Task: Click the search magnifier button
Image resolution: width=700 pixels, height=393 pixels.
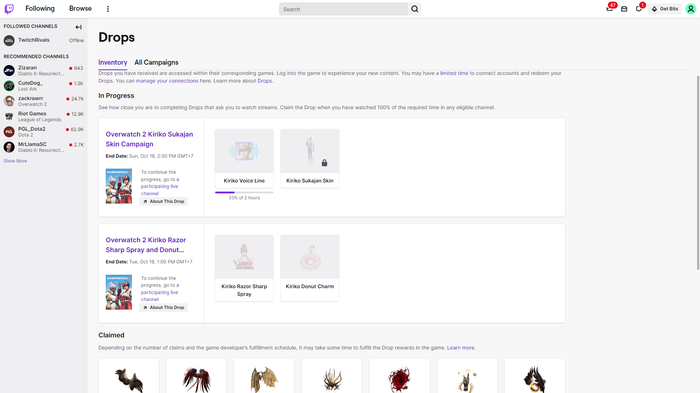Action: [x=415, y=9]
